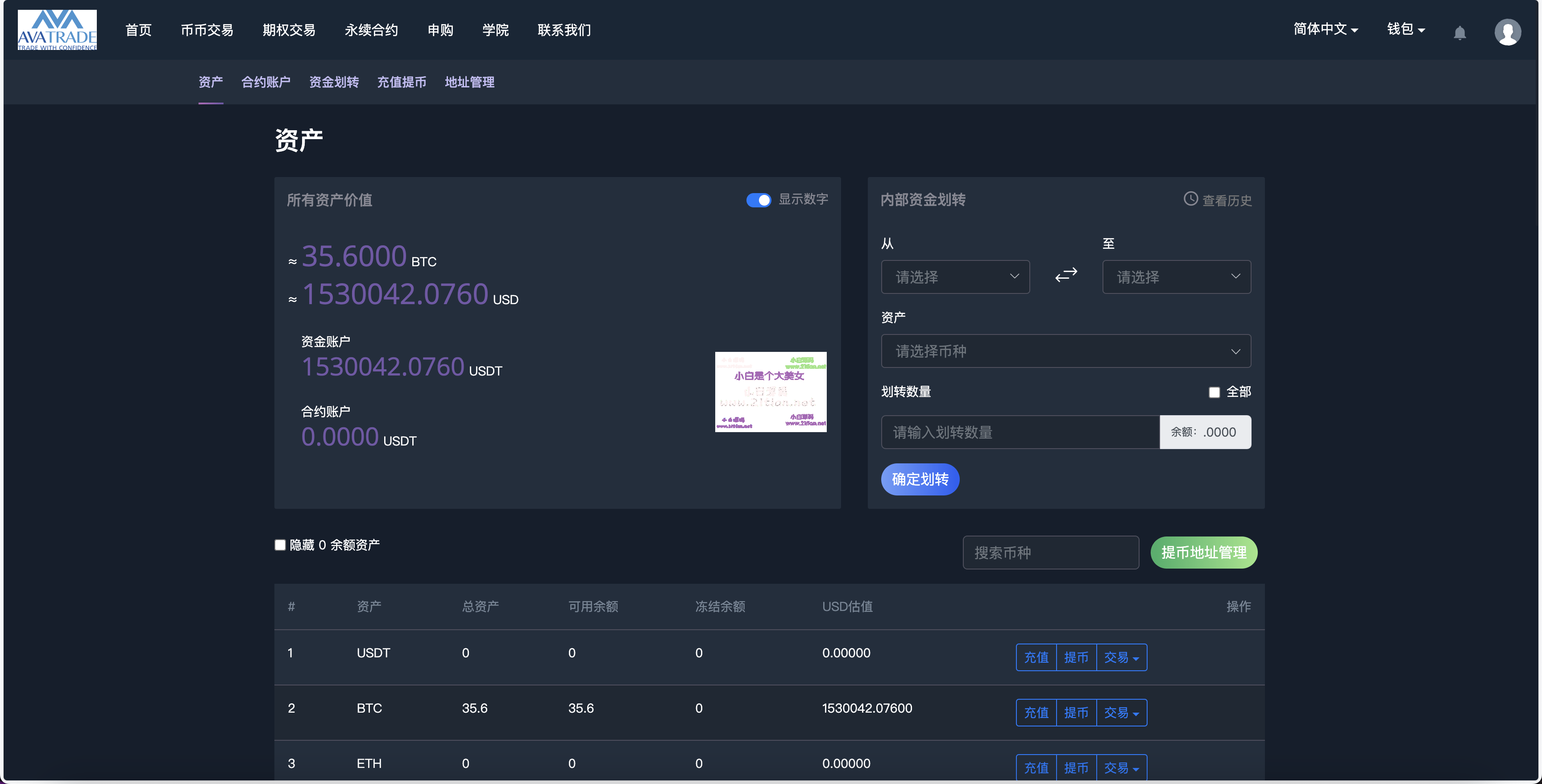Open 申购 menu item
This screenshot has height=784, width=1542.
pos(440,30)
